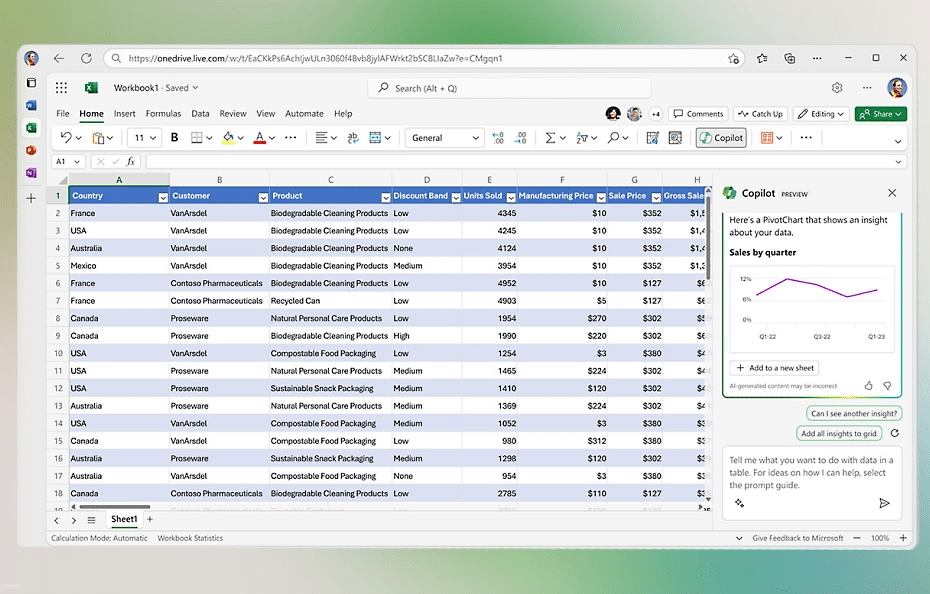The width and height of the screenshot is (930, 594).
Task: Toggle the font color red
Action: coord(260,138)
